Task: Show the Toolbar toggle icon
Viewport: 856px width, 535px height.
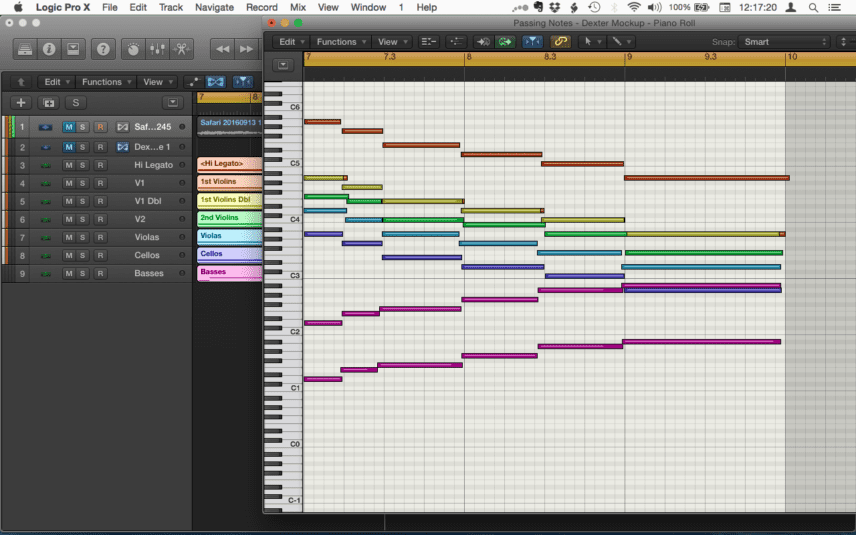Action: [73, 49]
